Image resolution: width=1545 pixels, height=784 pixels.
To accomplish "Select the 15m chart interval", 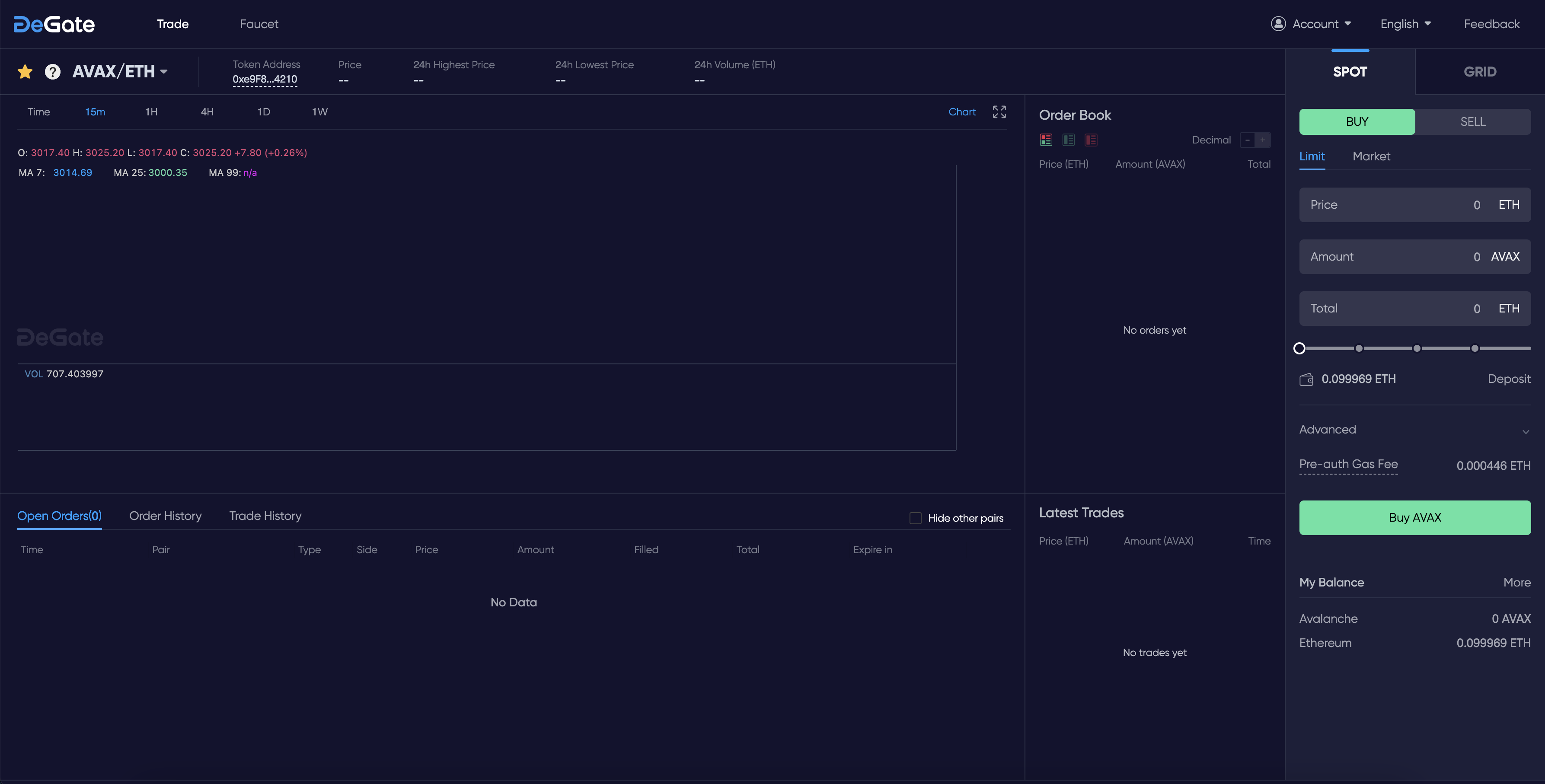I will [95, 112].
